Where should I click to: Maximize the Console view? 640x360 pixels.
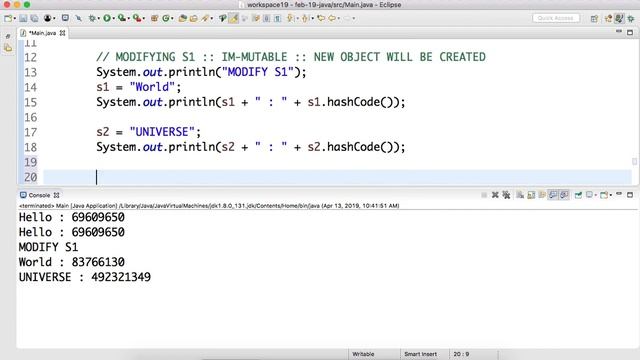point(630,195)
